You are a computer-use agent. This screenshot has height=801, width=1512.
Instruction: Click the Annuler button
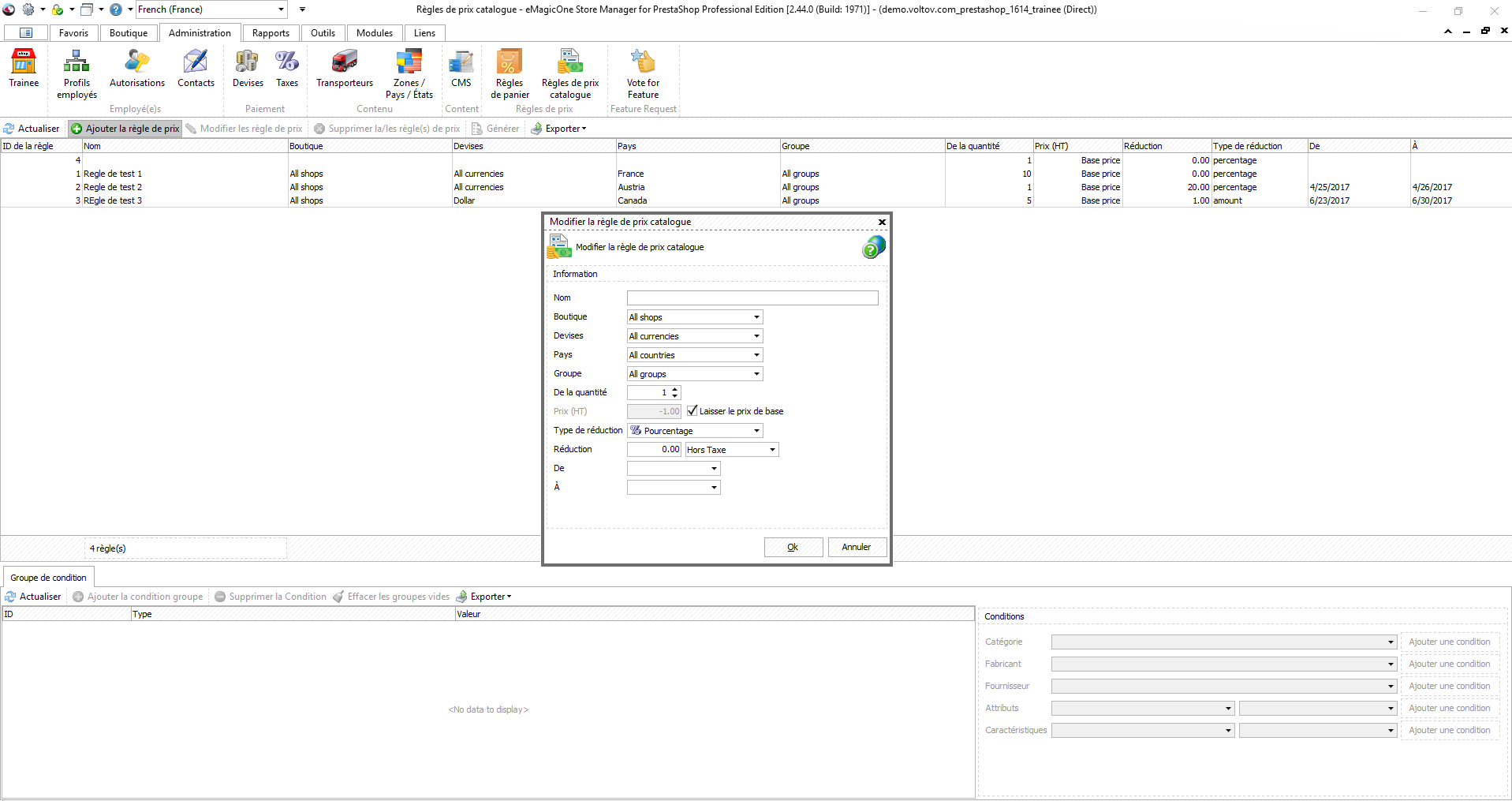pos(857,547)
